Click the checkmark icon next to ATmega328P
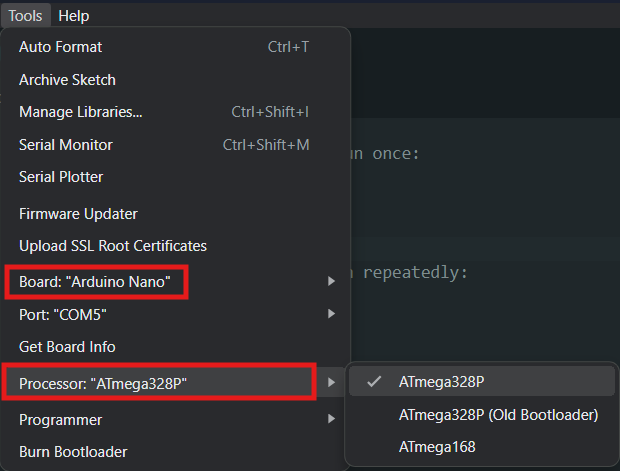The image size is (620, 471). (x=374, y=382)
